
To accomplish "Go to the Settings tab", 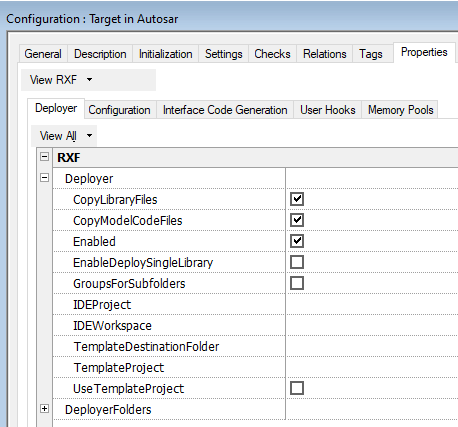I will [x=224, y=54].
